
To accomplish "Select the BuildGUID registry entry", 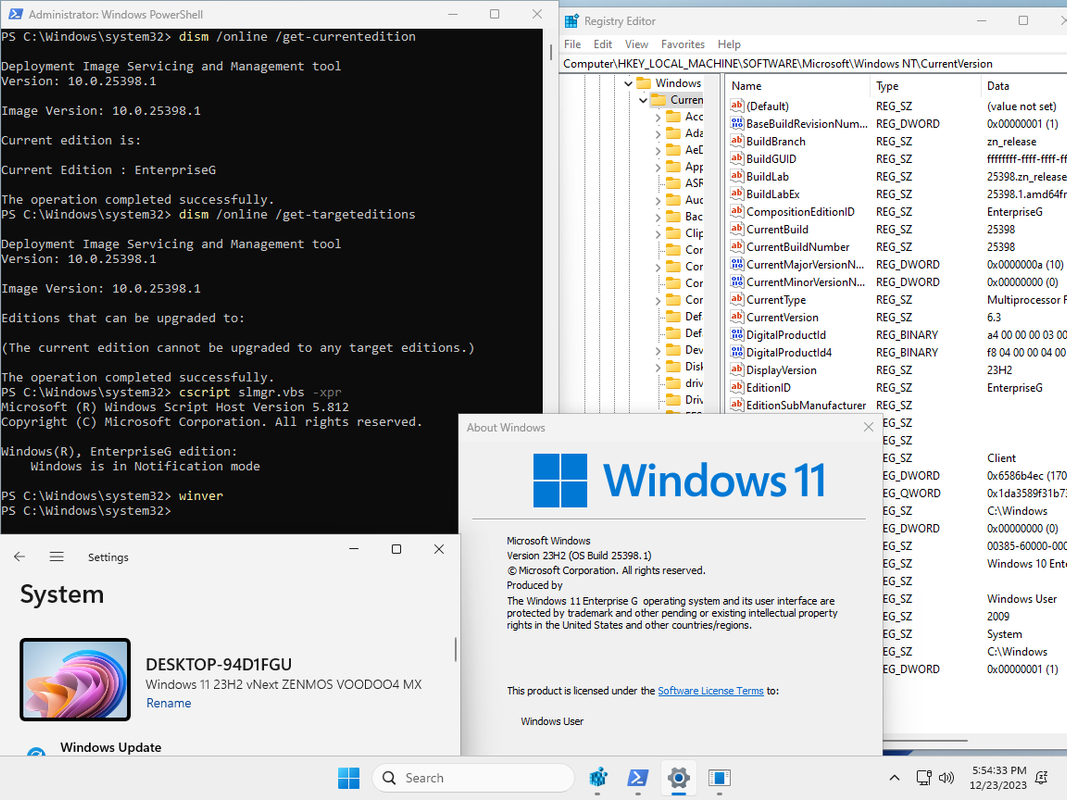I will [x=771, y=159].
